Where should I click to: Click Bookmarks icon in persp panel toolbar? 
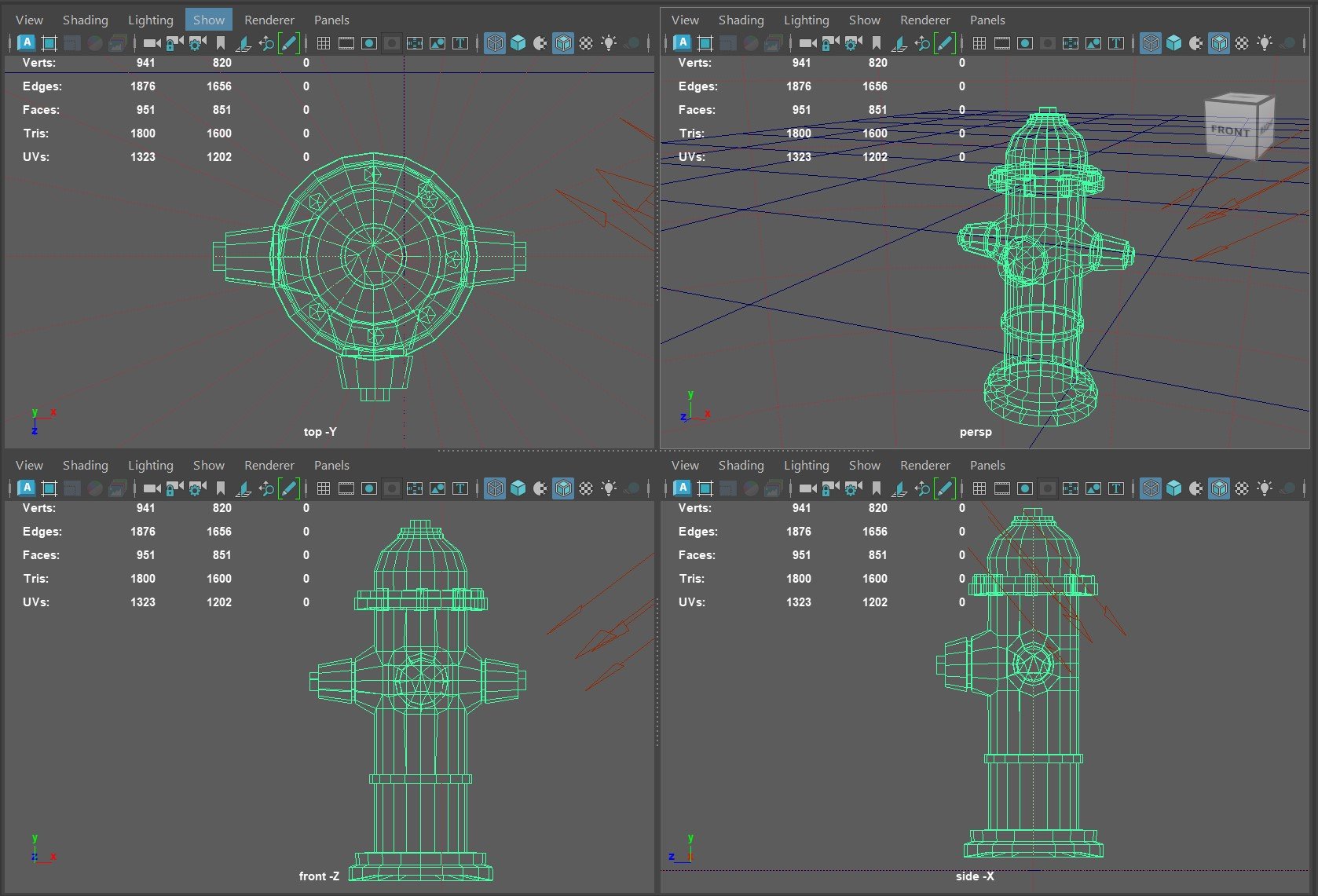877,43
